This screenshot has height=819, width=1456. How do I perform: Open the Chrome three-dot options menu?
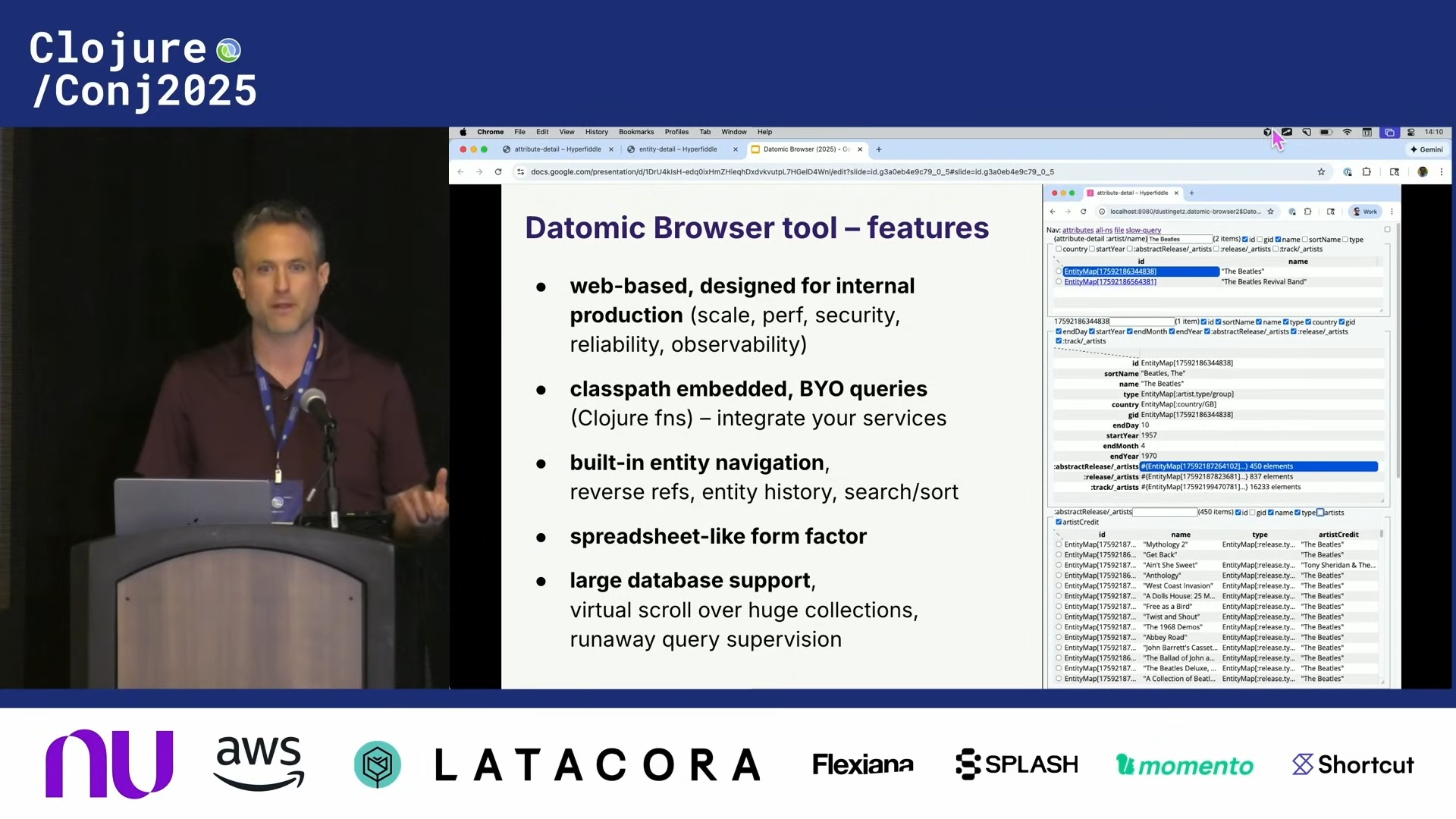pyautogui.click(x=1442, y=172)
